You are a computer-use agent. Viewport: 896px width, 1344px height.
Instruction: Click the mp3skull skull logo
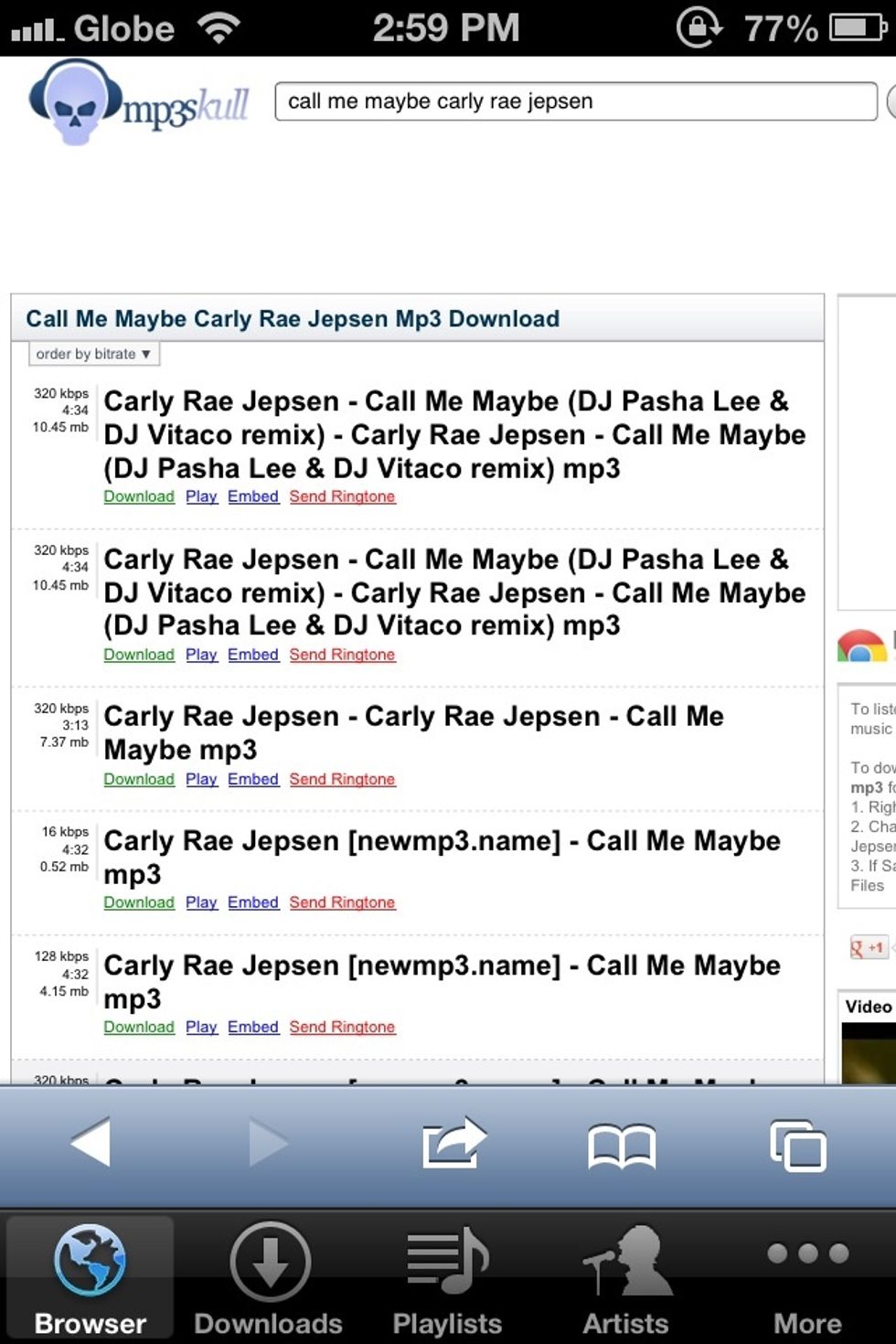(77, 102)
